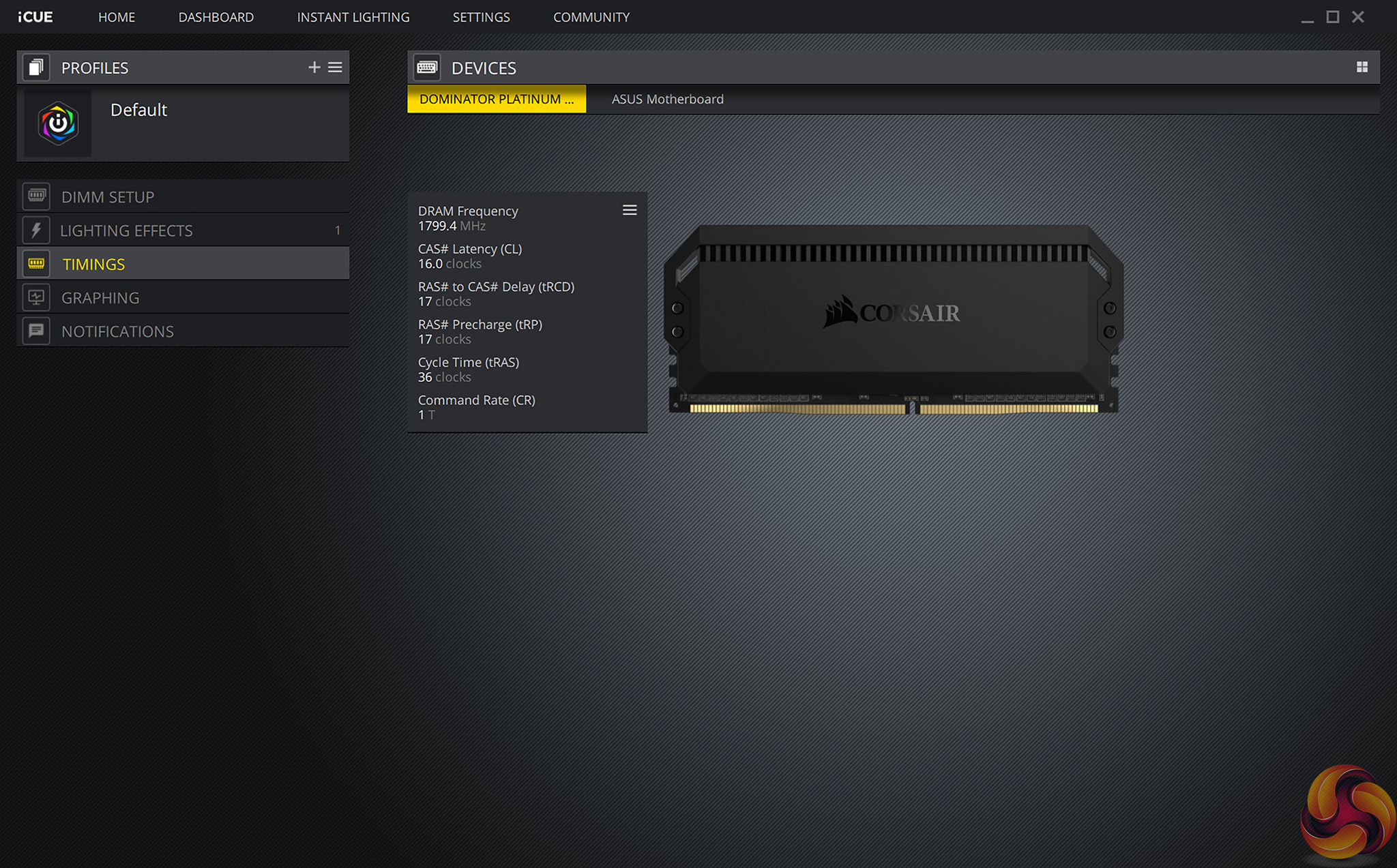Click the Profiles panel icon
The height and width of the screenshot is (868, 1397).
pyautogui.click(x=36, y=68)
